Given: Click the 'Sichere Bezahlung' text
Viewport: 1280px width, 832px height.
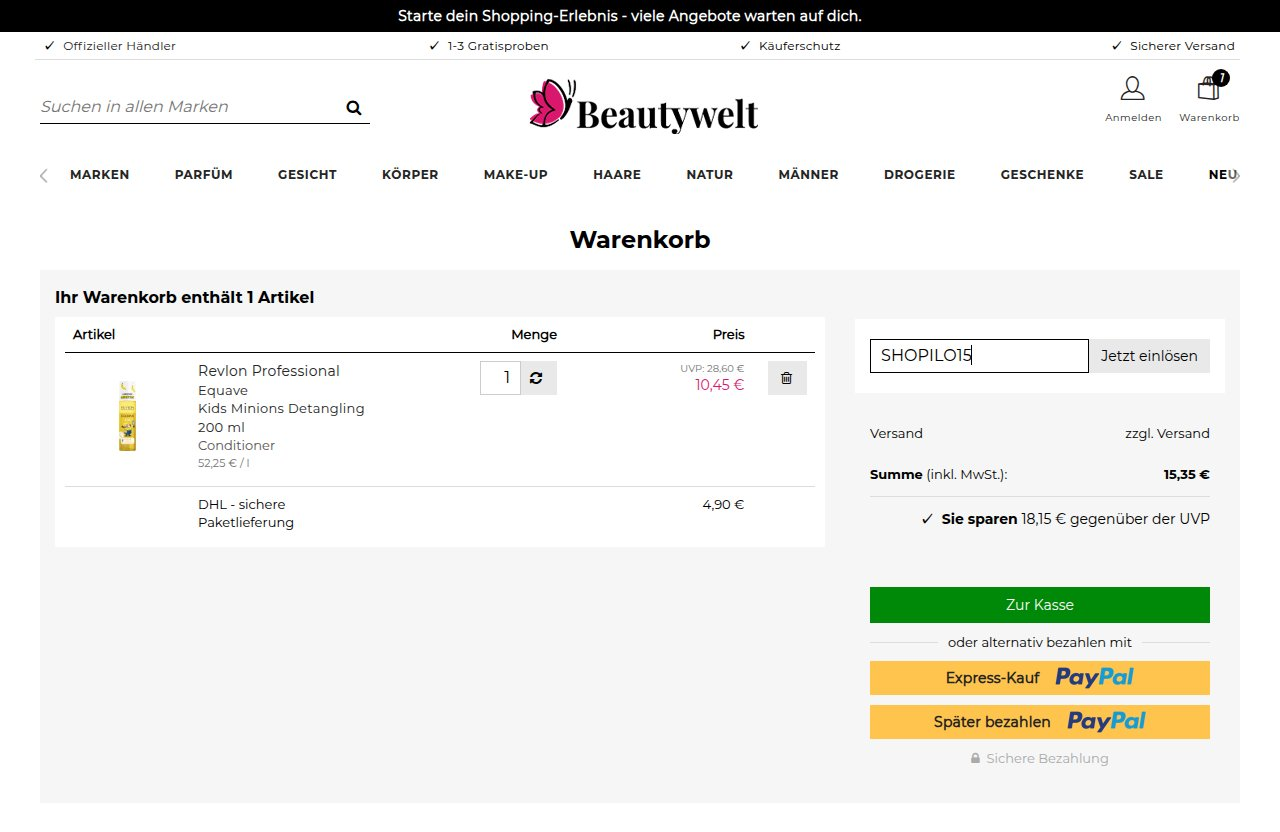Looking at the screenshot, I should click(1047, 759).
